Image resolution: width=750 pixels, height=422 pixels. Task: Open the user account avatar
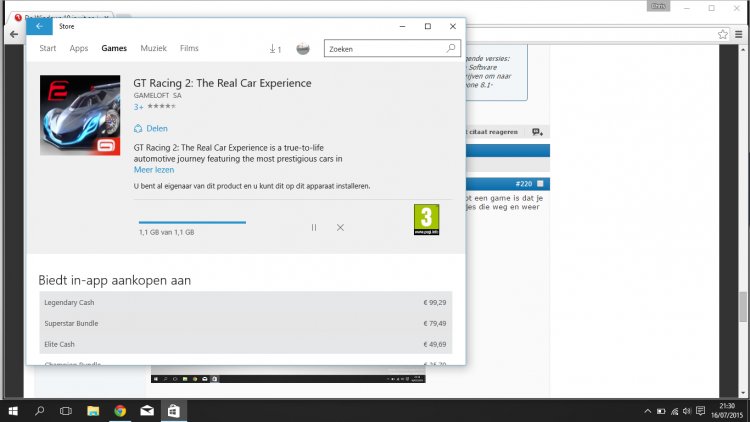(x=304, y=49)
